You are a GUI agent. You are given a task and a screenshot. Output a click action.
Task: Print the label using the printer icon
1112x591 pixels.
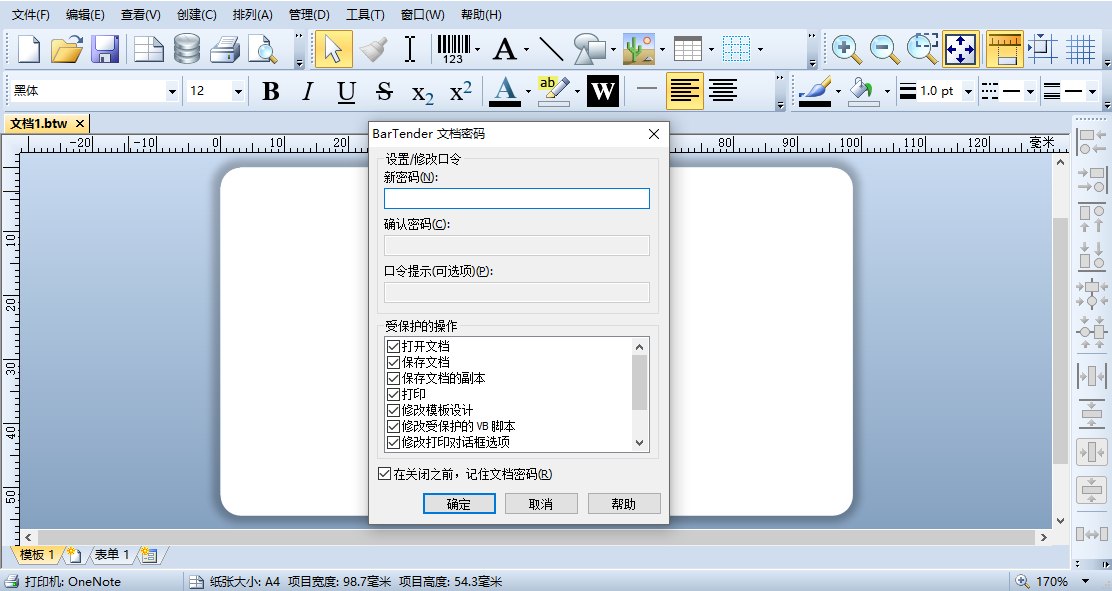click(225, 50)
